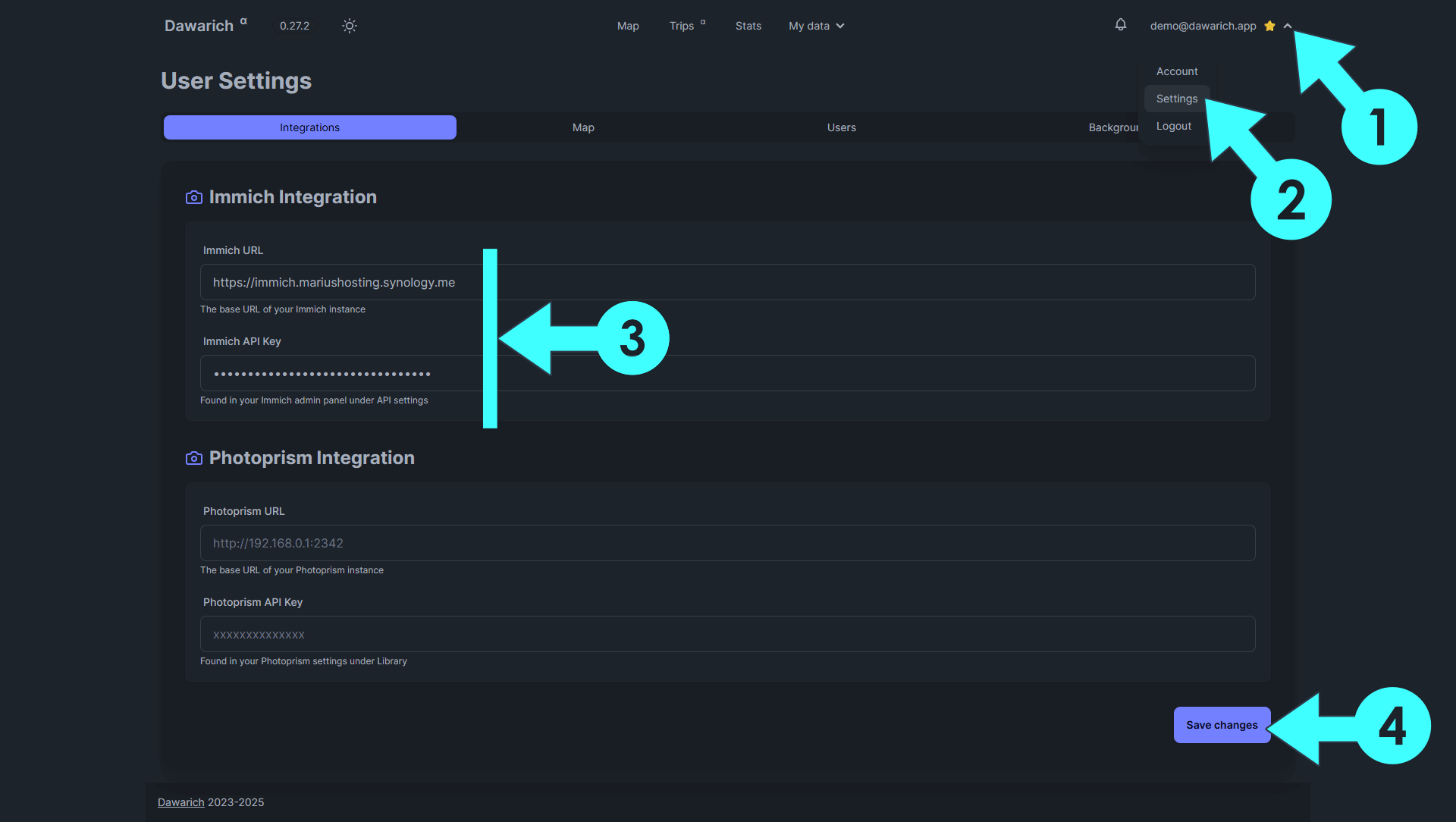The height and width of the screenshot is (822, 1456).
Task: Switch to the Users settings tab
Action: [x=841, y=127]
